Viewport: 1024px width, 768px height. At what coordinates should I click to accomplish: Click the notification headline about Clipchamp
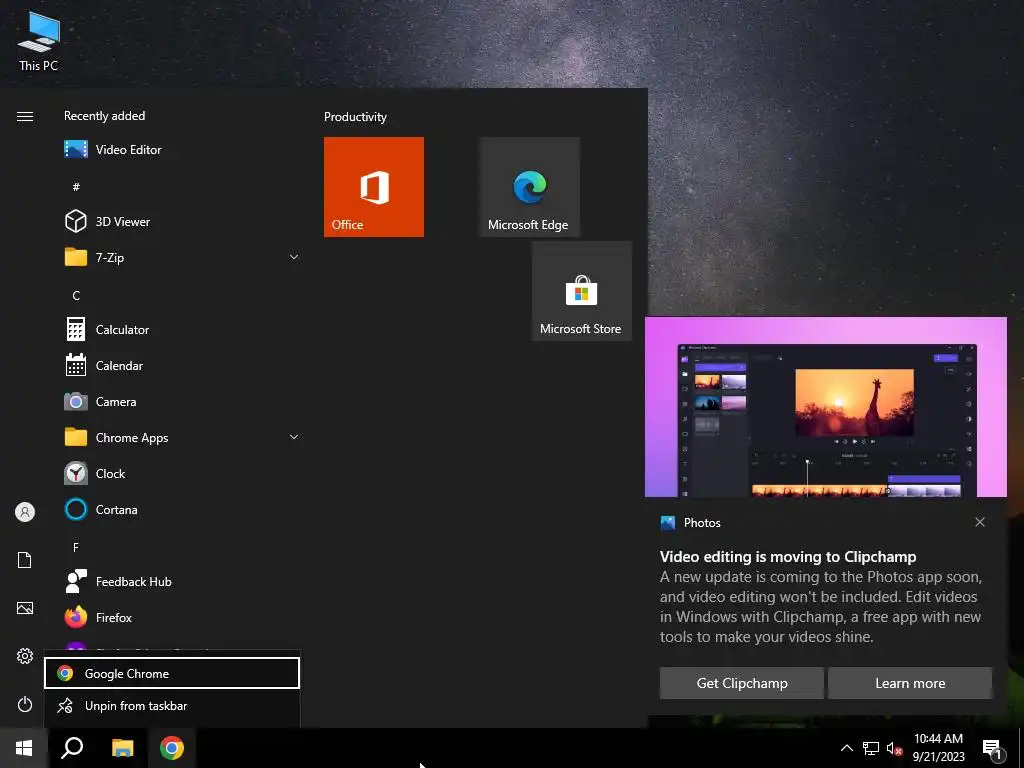coord(788,557)
